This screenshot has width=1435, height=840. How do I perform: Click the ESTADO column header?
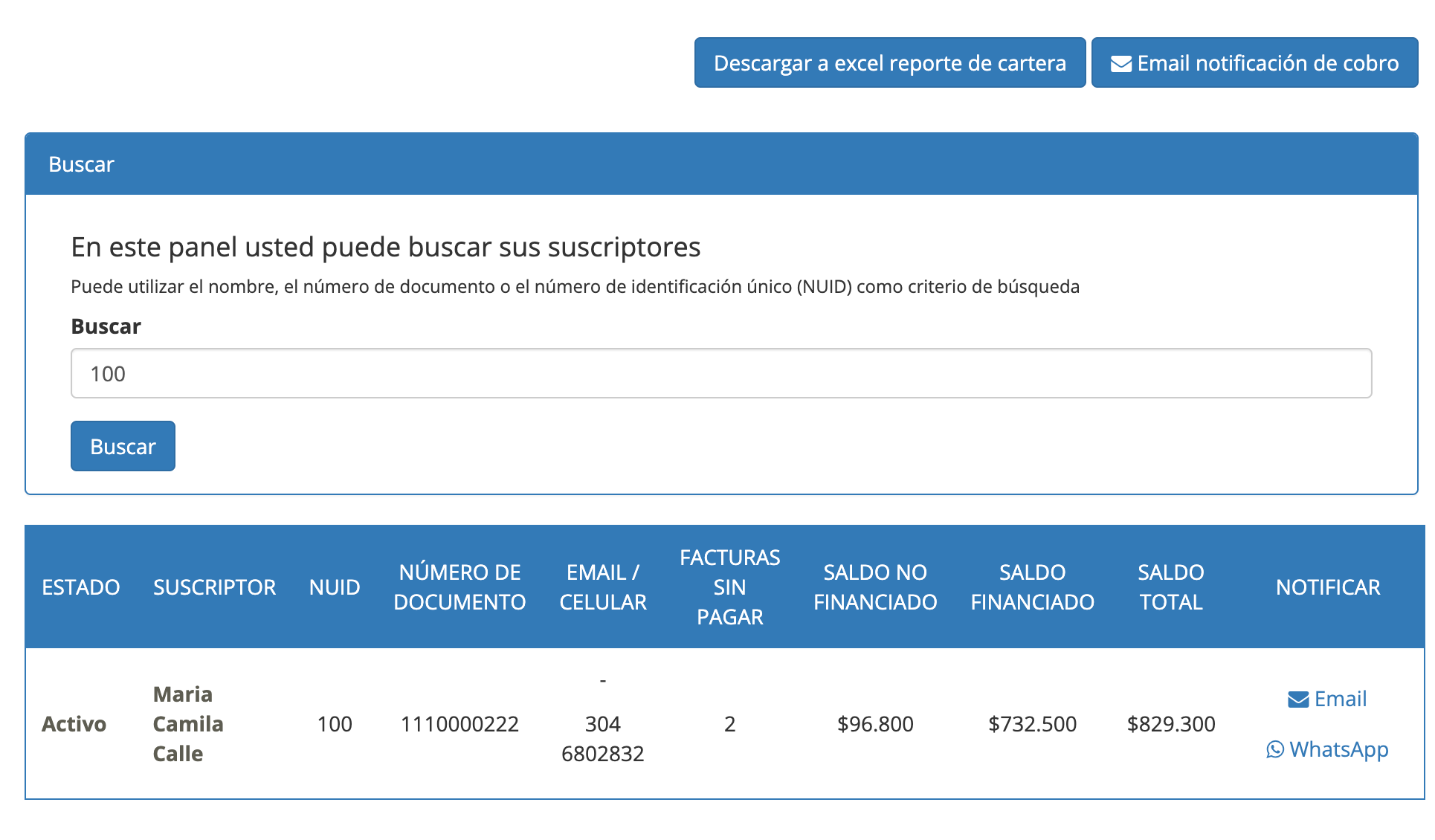pos(80,587)
